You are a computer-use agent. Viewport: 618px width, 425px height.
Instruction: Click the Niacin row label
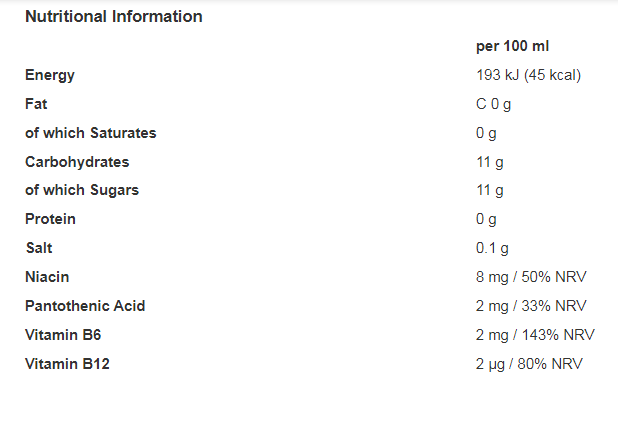pos(47,277)
